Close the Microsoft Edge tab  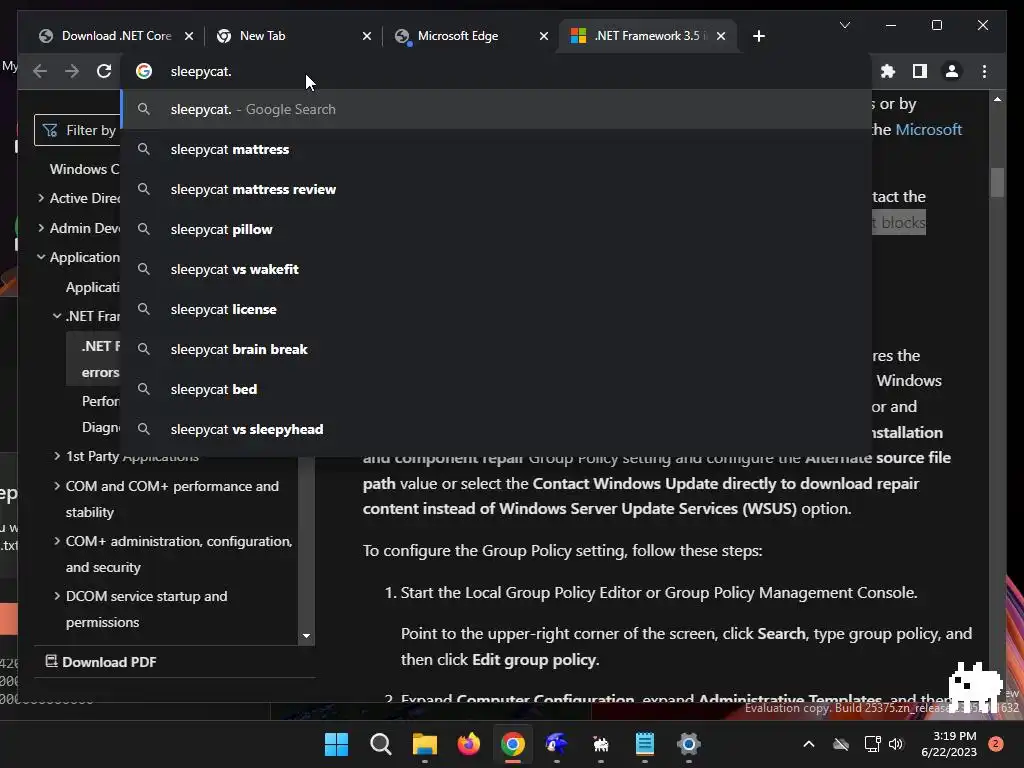(543, 36)
